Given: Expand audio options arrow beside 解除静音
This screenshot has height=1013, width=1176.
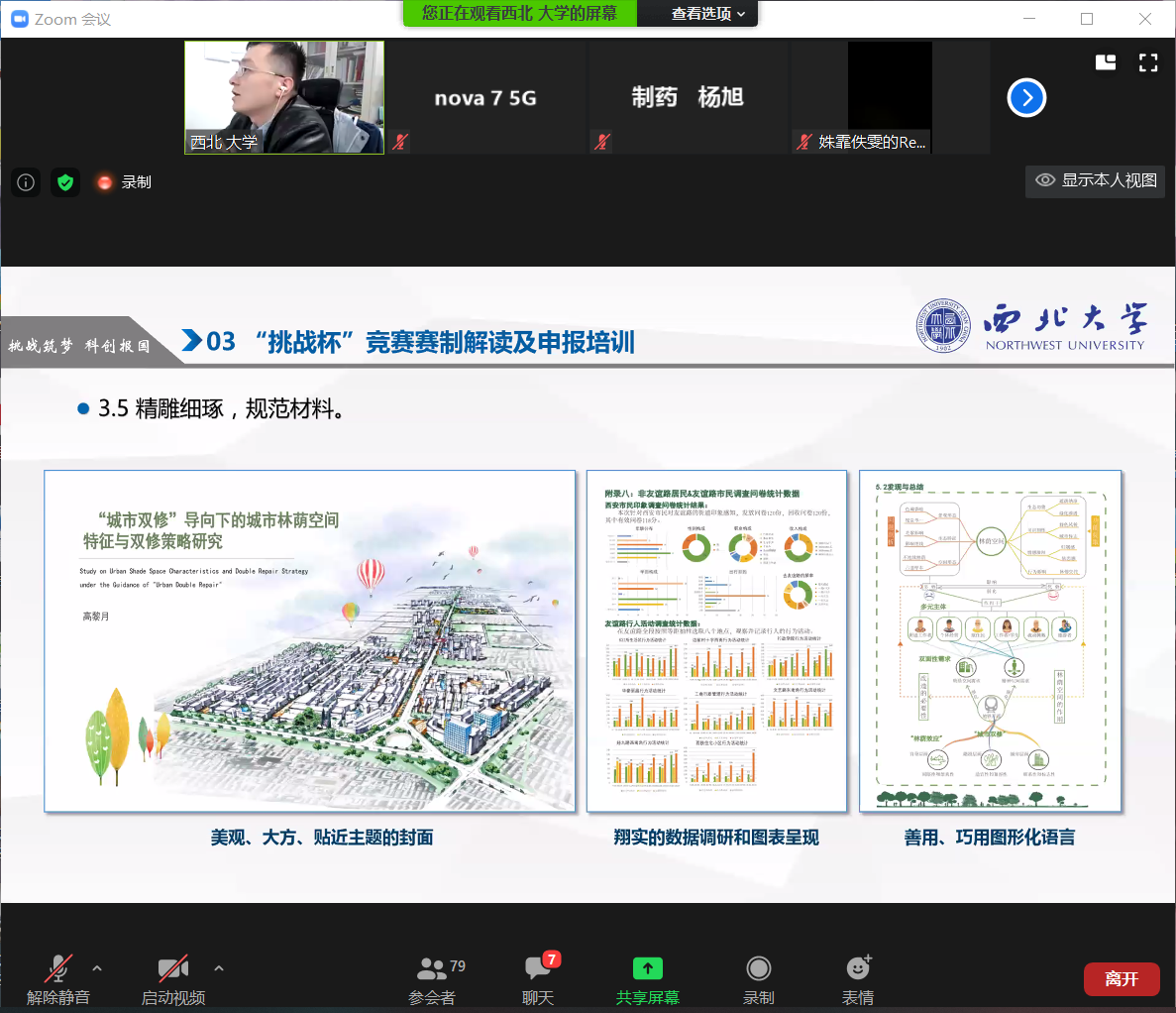Looking at the screenshot, I should click(97, 968).
